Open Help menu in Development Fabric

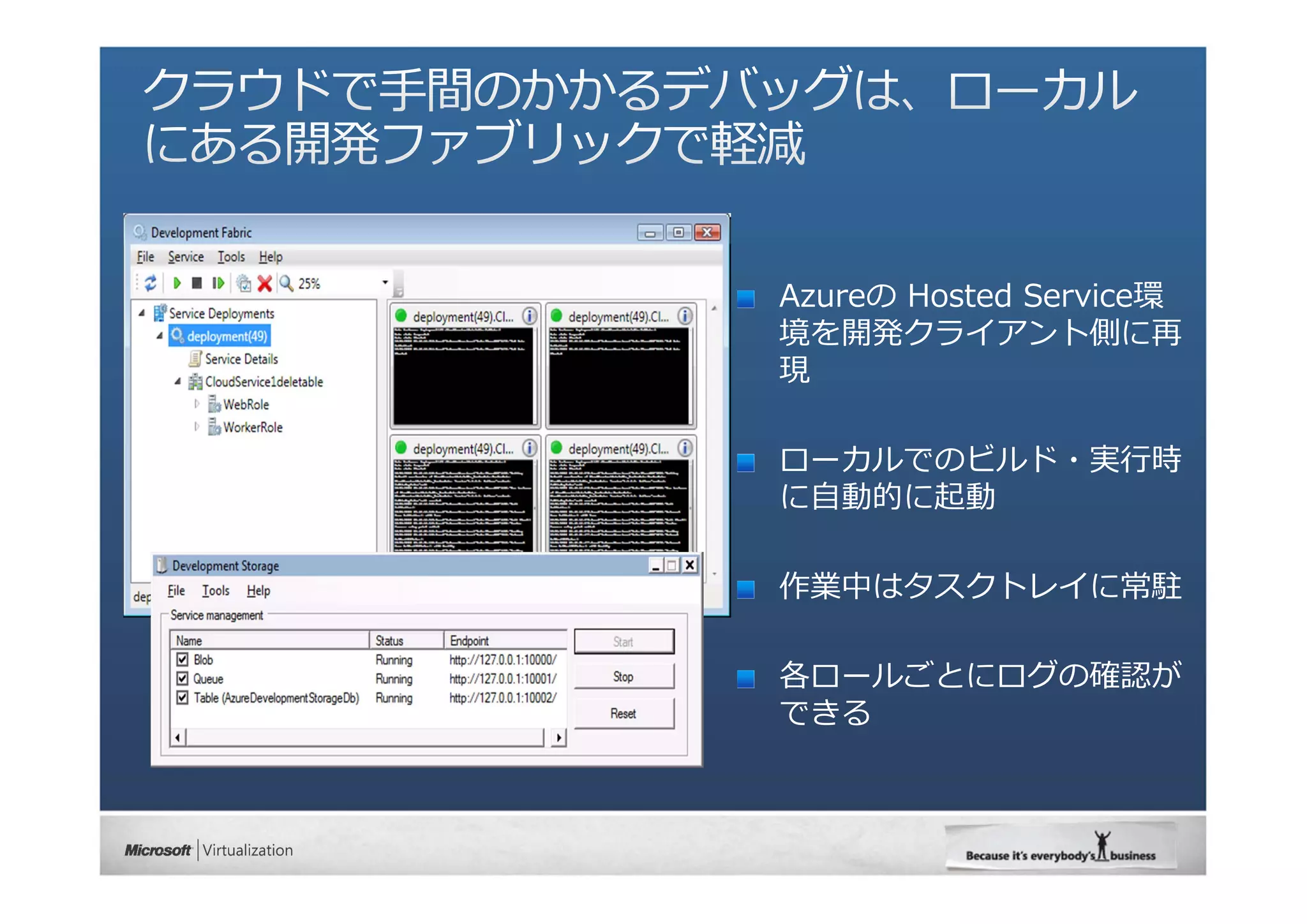tap(271, 257)
